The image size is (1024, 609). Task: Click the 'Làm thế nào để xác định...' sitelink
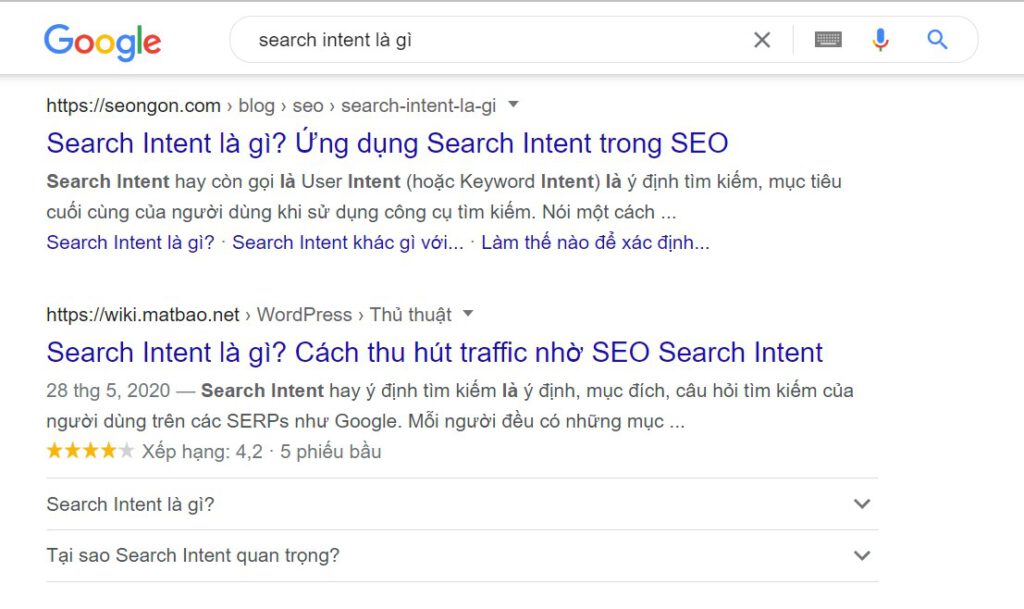(x=596, y=242)
